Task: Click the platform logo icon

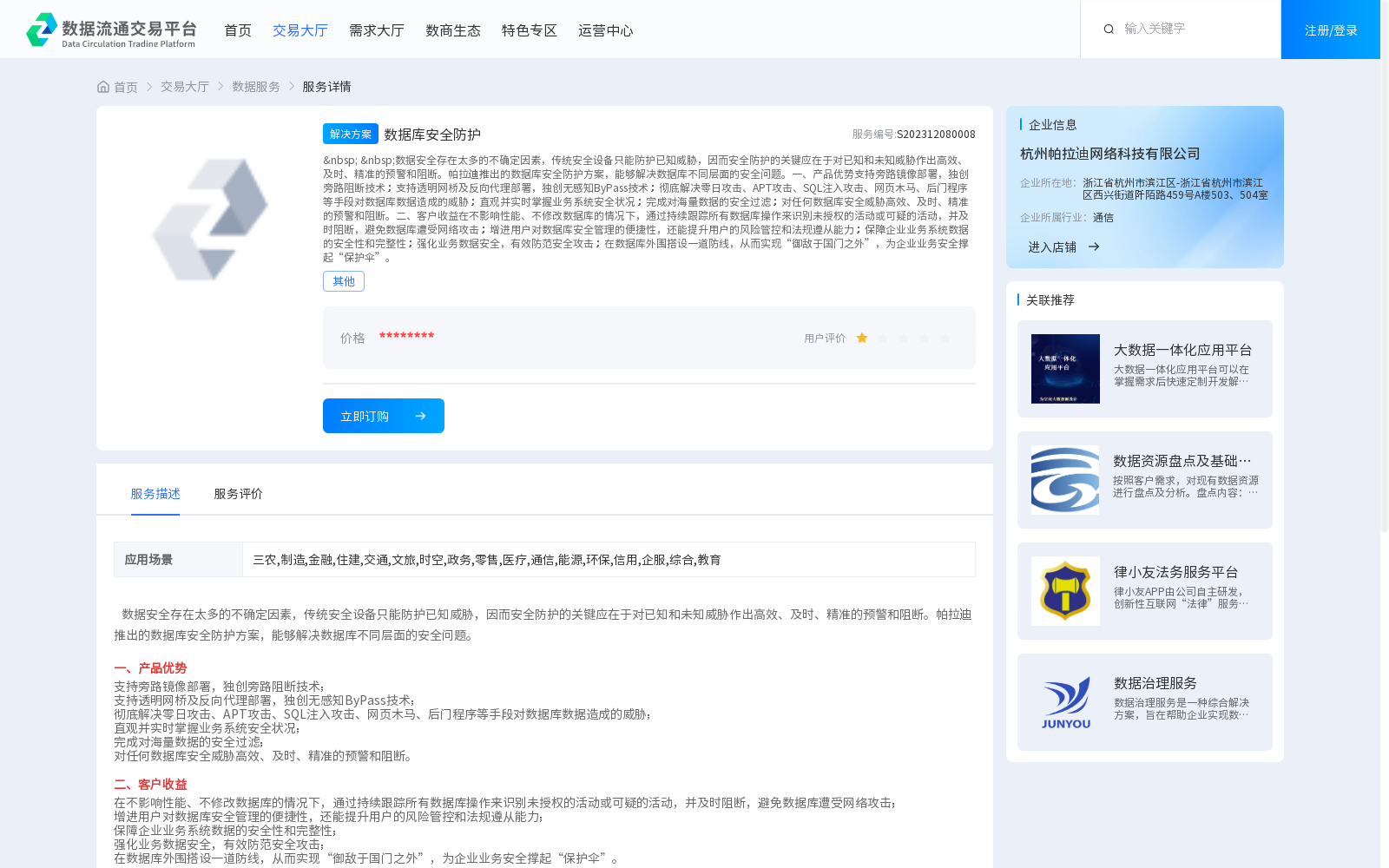Action: 42,30
